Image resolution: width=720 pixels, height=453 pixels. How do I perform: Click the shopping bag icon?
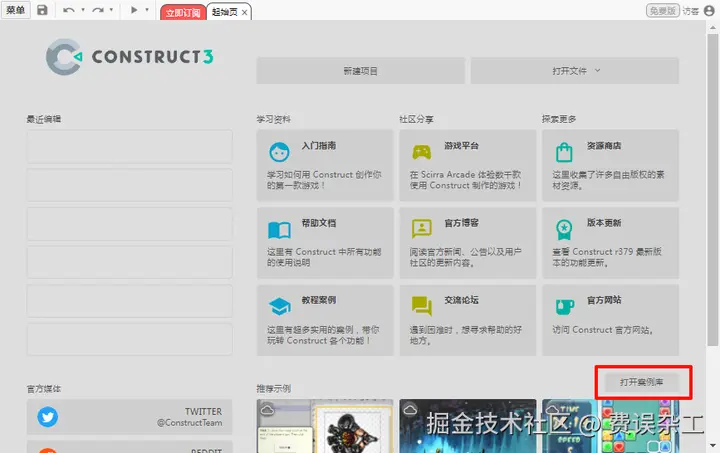coord(564,152)
